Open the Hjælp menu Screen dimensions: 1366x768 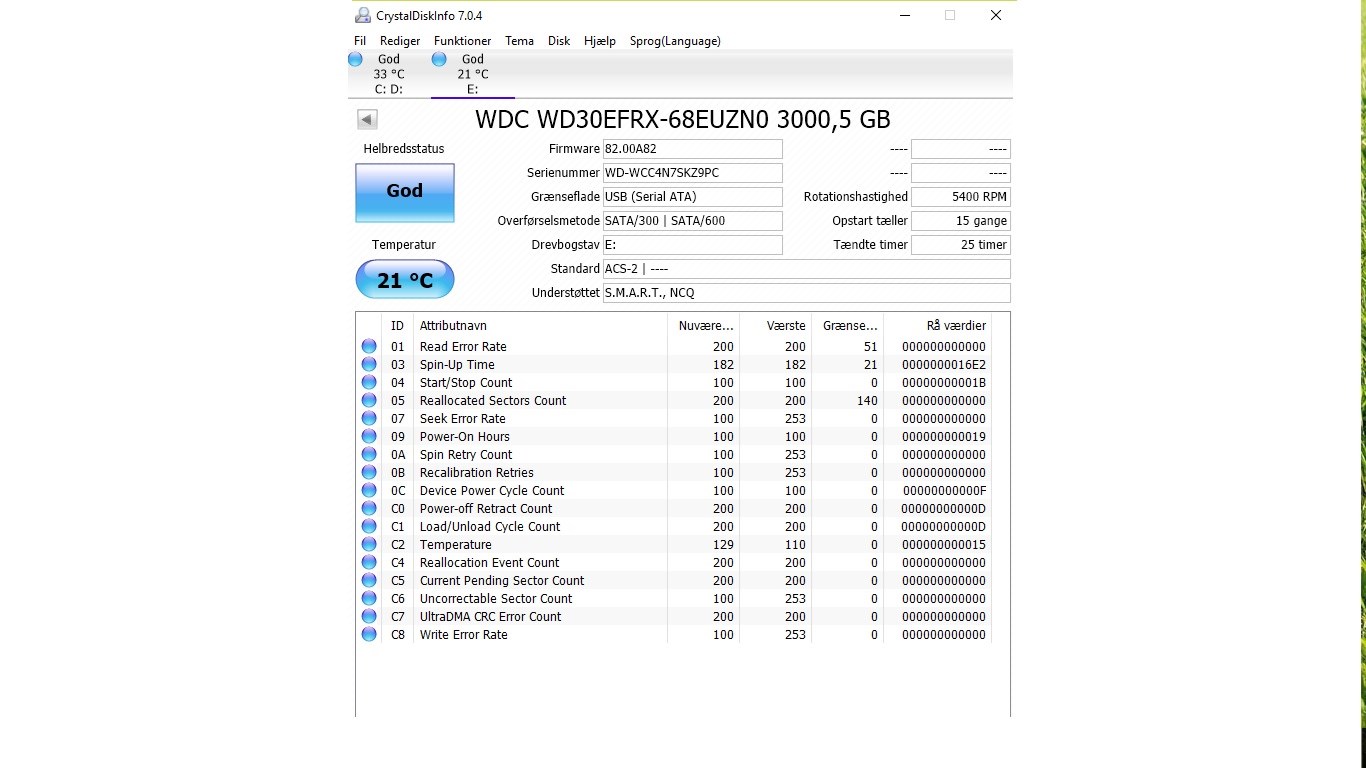tap(600, 41)
